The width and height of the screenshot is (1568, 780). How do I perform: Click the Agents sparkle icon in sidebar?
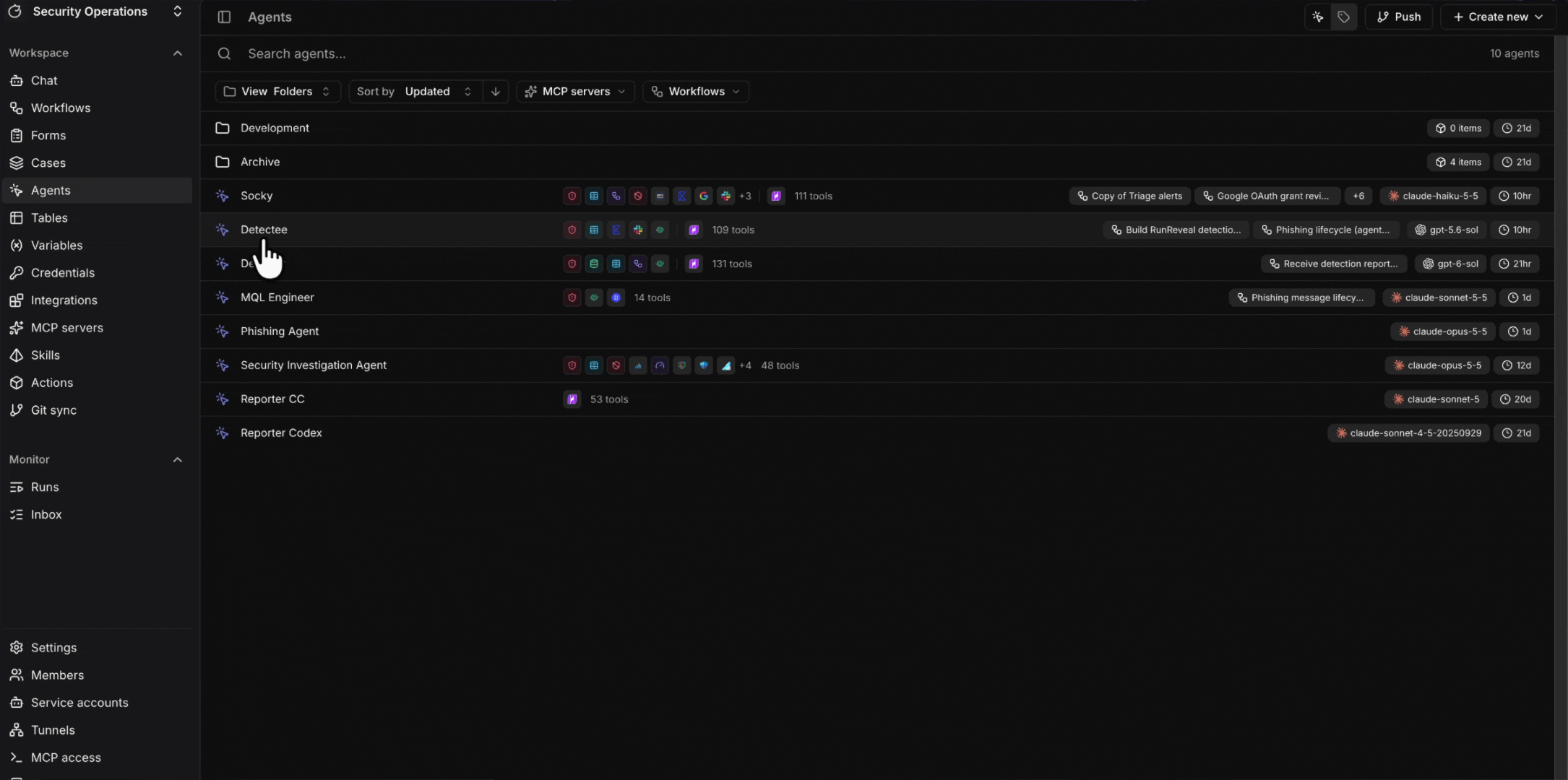coord(16,191)
